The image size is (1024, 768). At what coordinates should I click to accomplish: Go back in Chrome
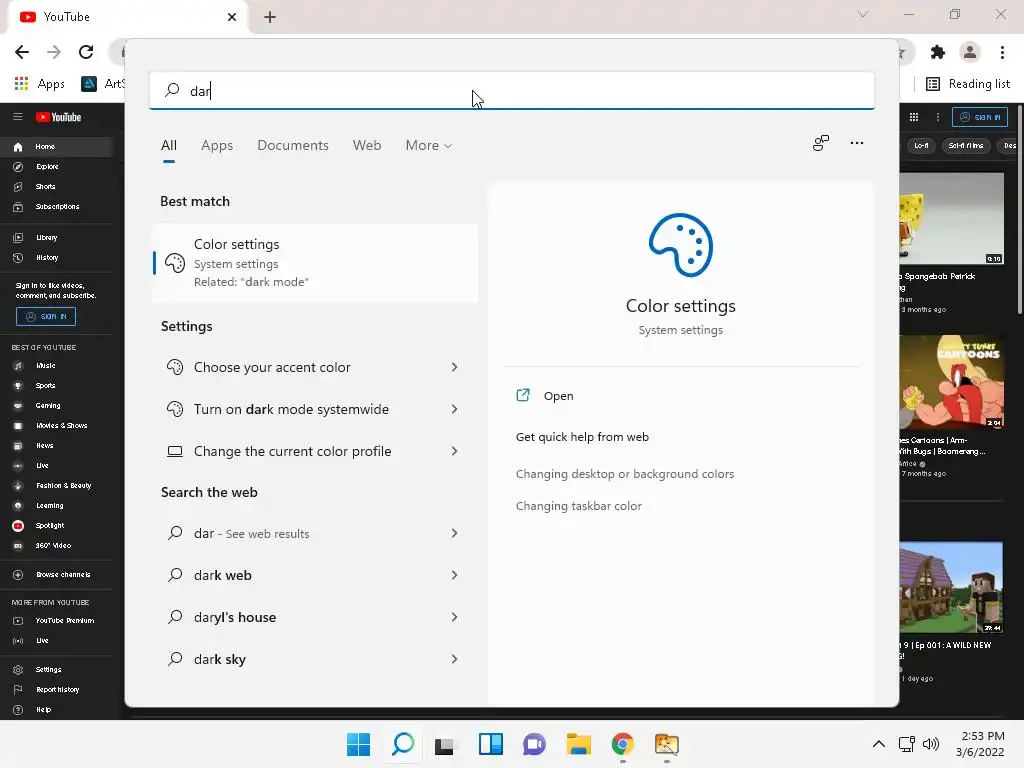22,52
